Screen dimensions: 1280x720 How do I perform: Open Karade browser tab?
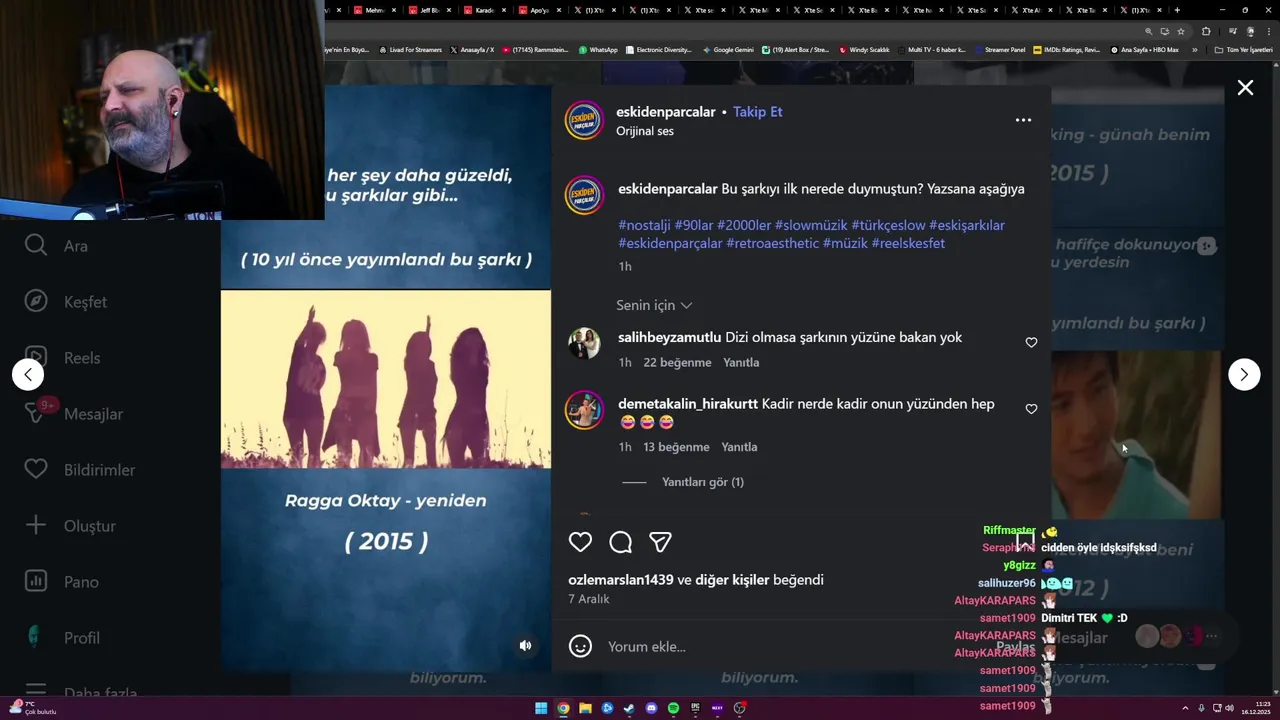tap(486, 10)
